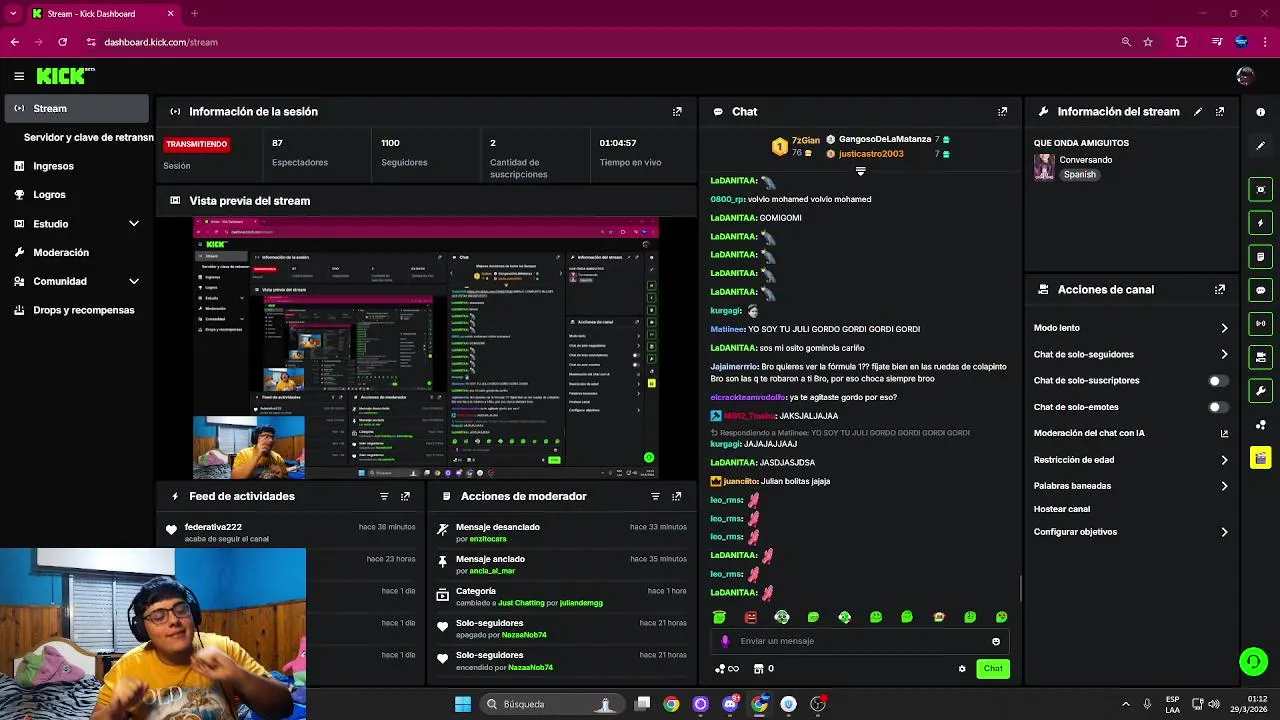The image size is (1280, 720).
Task: Open chat settings gear icon
Action: point(962,669)
